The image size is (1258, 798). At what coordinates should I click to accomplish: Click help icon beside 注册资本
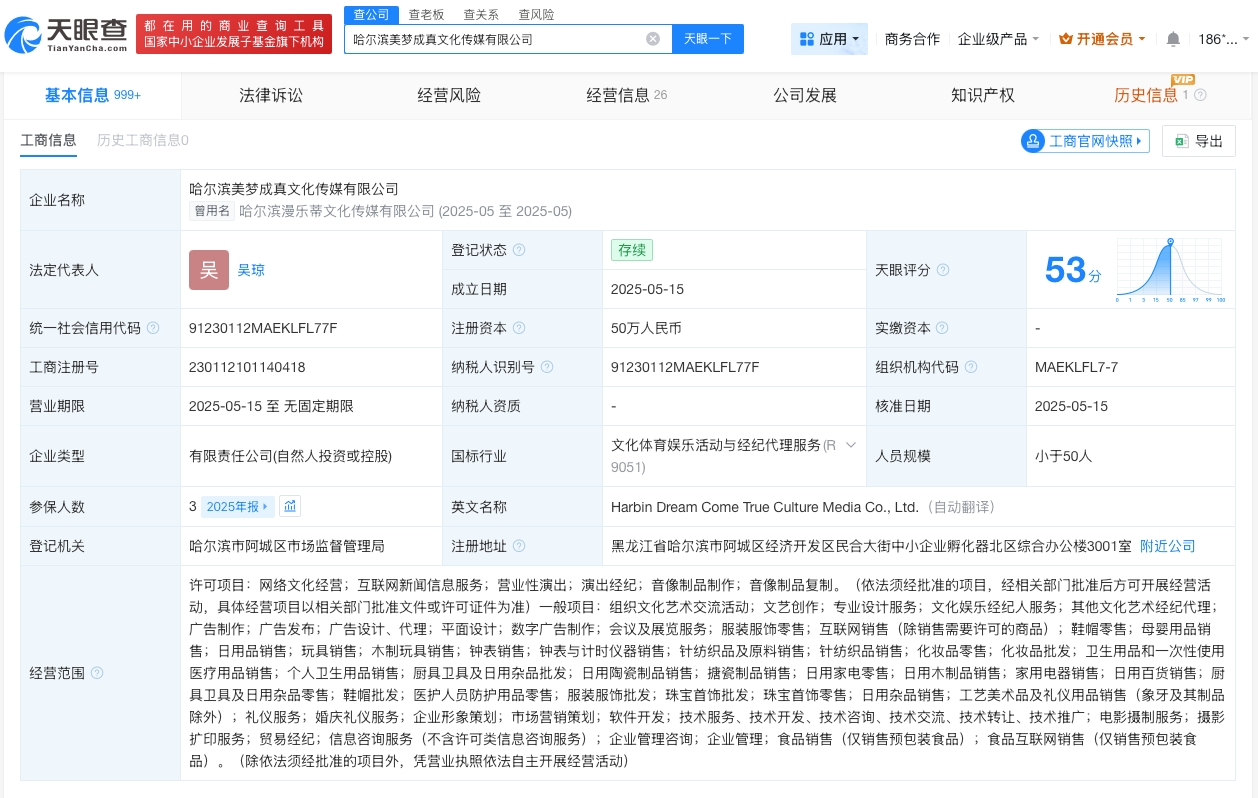click(519, 328)
